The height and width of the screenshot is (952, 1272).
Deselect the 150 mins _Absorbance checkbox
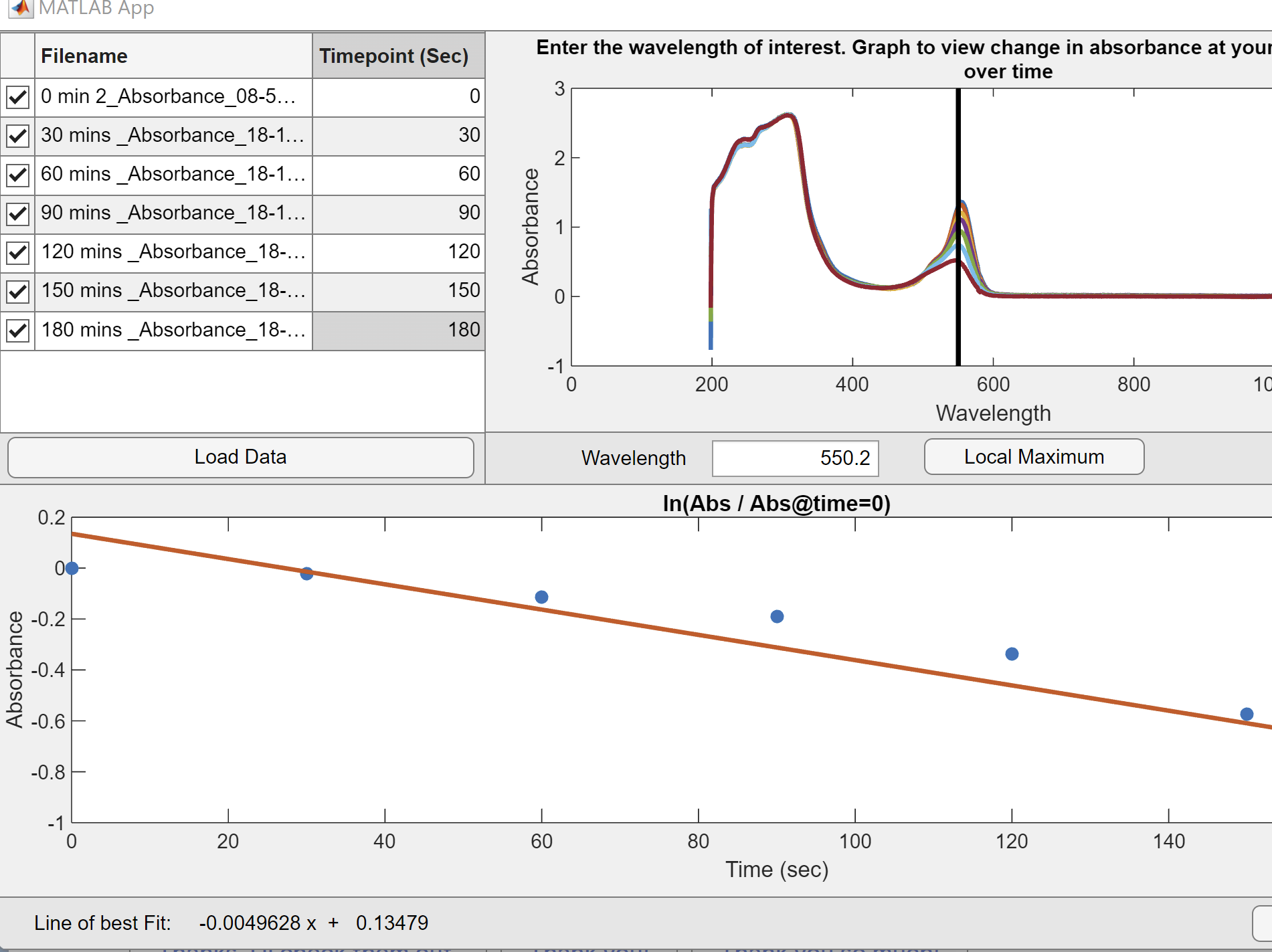click(17, 292)
